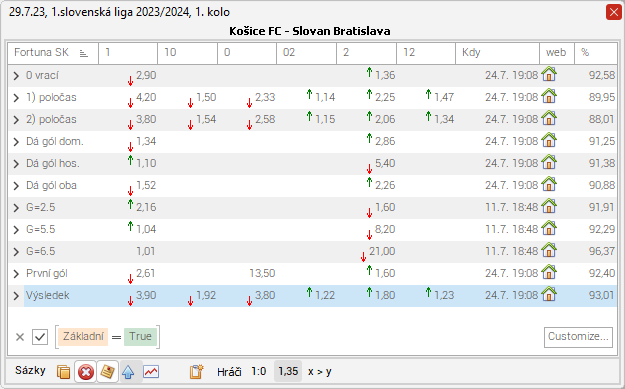
Task: Open the red line chart icon
Action: [151, 372]
